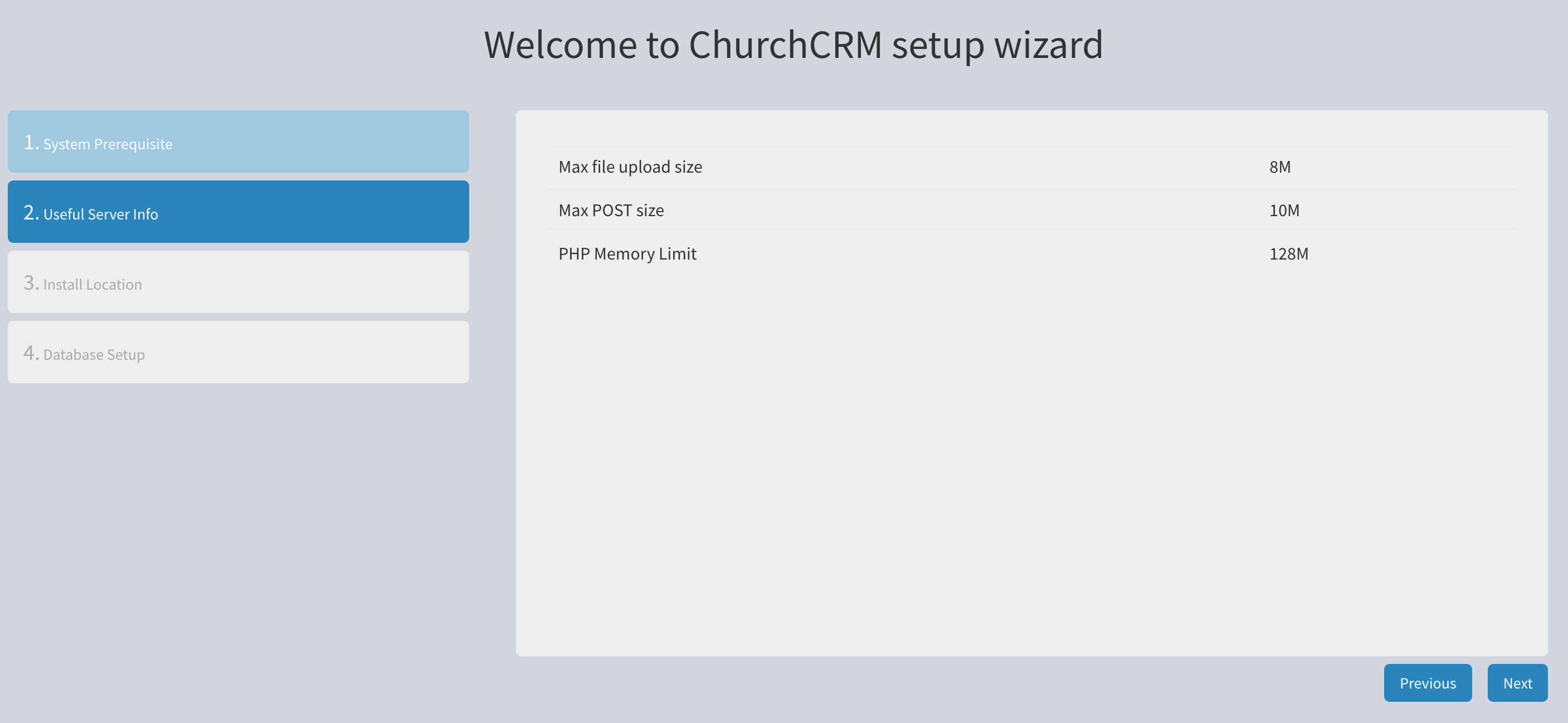
Task: Click the ChurchCRM setup wizard heading
Action: 792,45
